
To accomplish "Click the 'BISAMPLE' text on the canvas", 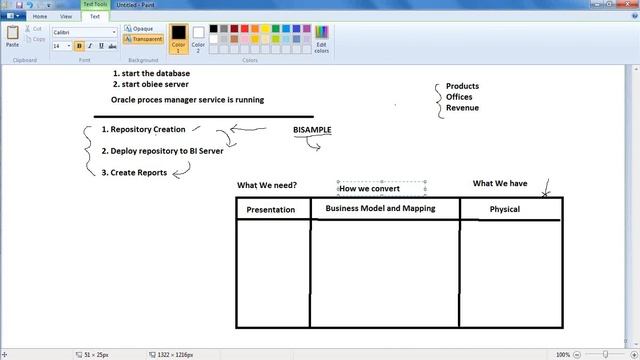I will click(x=312, y=130).
